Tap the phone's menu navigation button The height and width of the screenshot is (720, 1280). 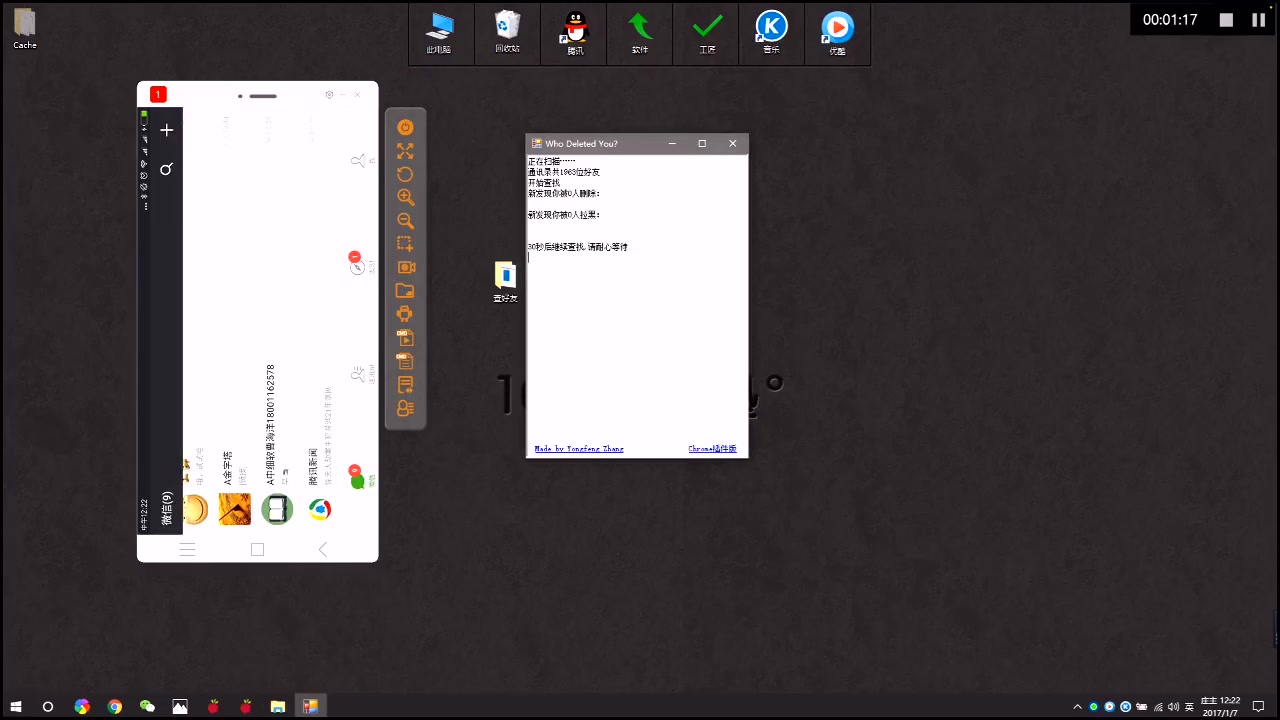(187, 549)
